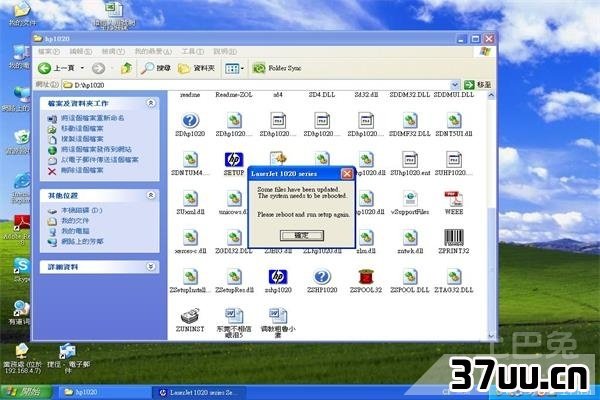The height and width of the screenshot is (400, 600).
Task: Open the Back button history dropdown arrow
Action: [x=82, y=68]
